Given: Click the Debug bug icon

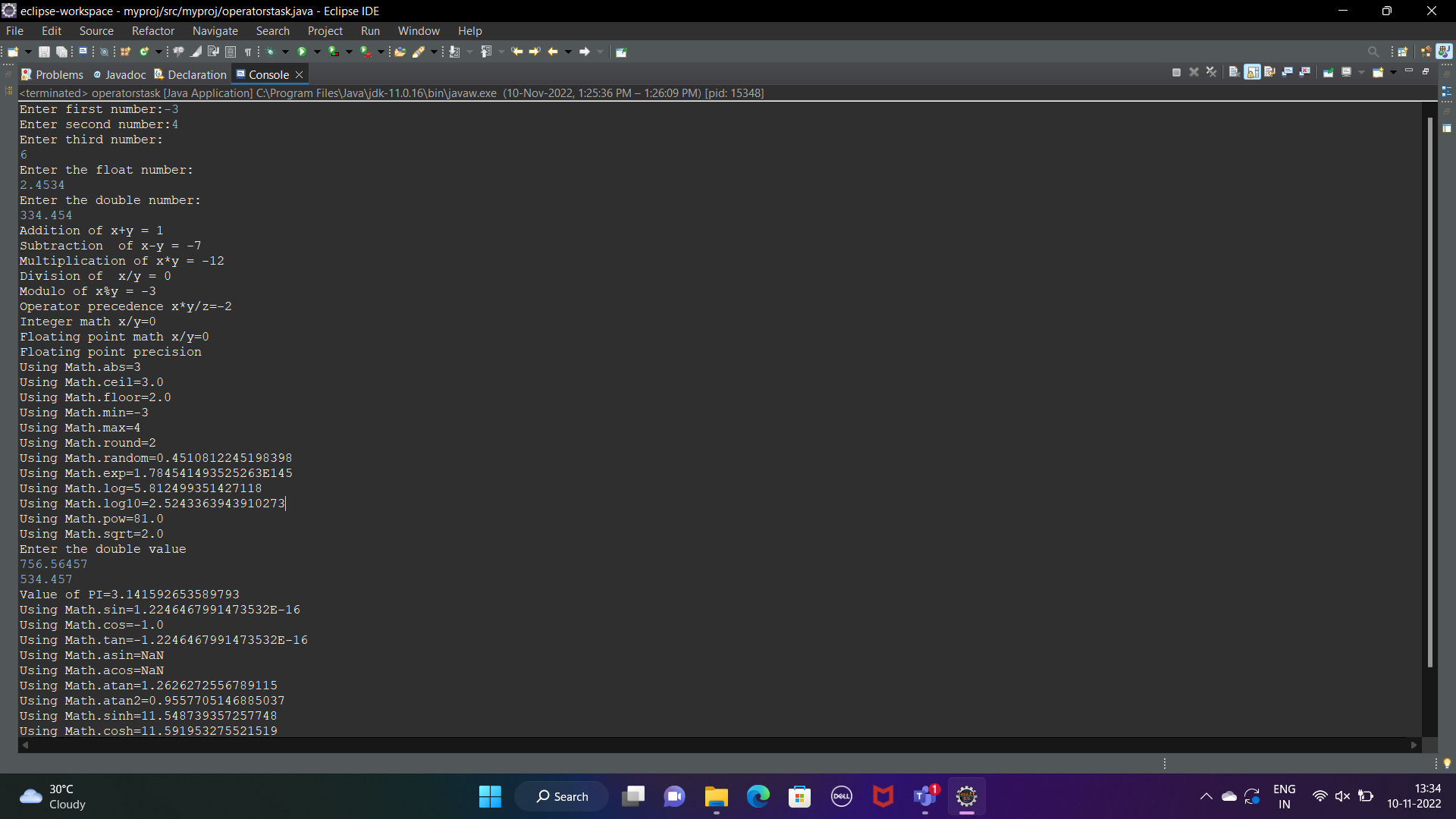Looking at the screenshot, I should tap(270, 52).
